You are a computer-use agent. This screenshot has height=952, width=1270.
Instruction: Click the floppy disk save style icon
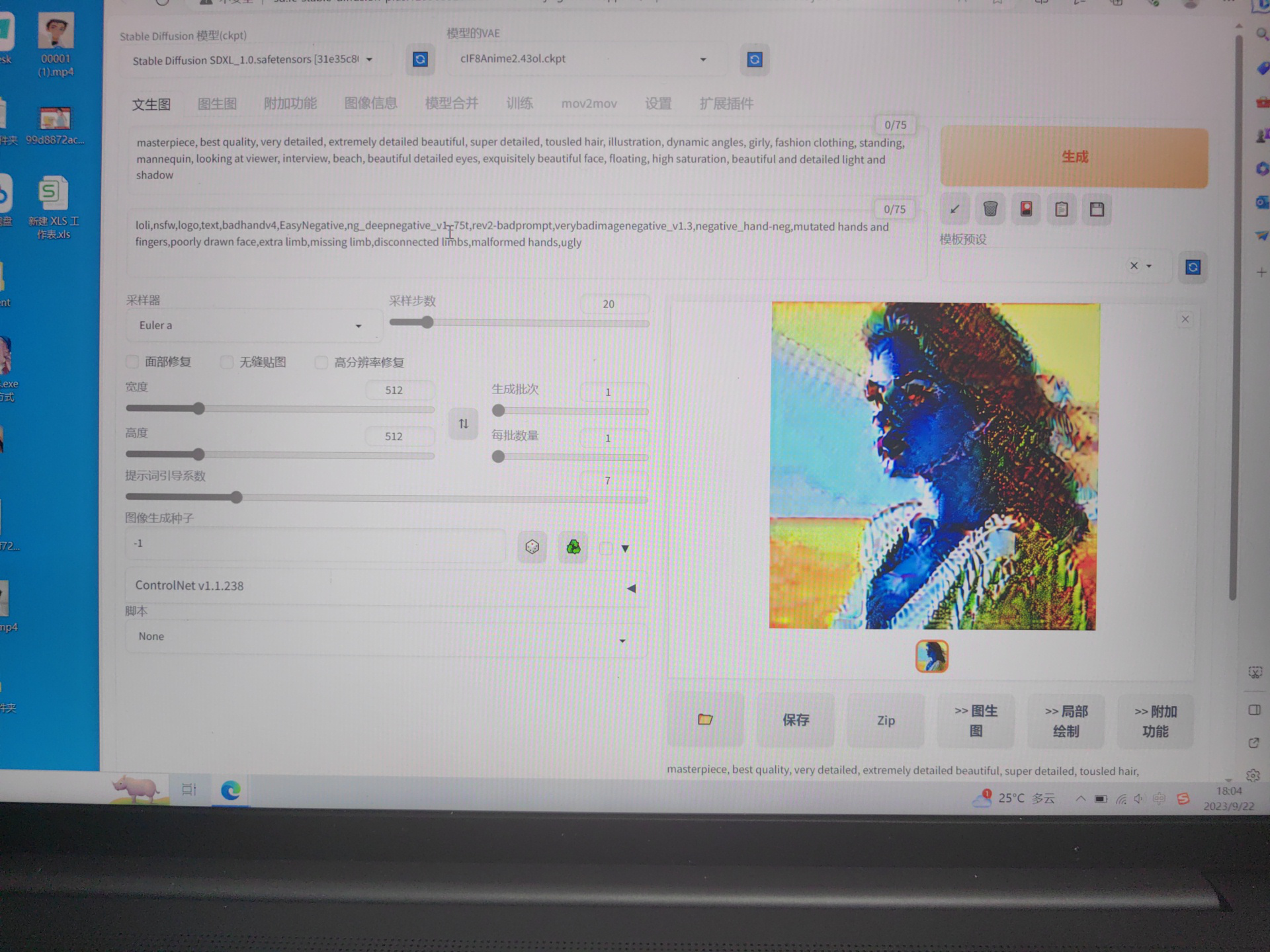pos(1097,210)
